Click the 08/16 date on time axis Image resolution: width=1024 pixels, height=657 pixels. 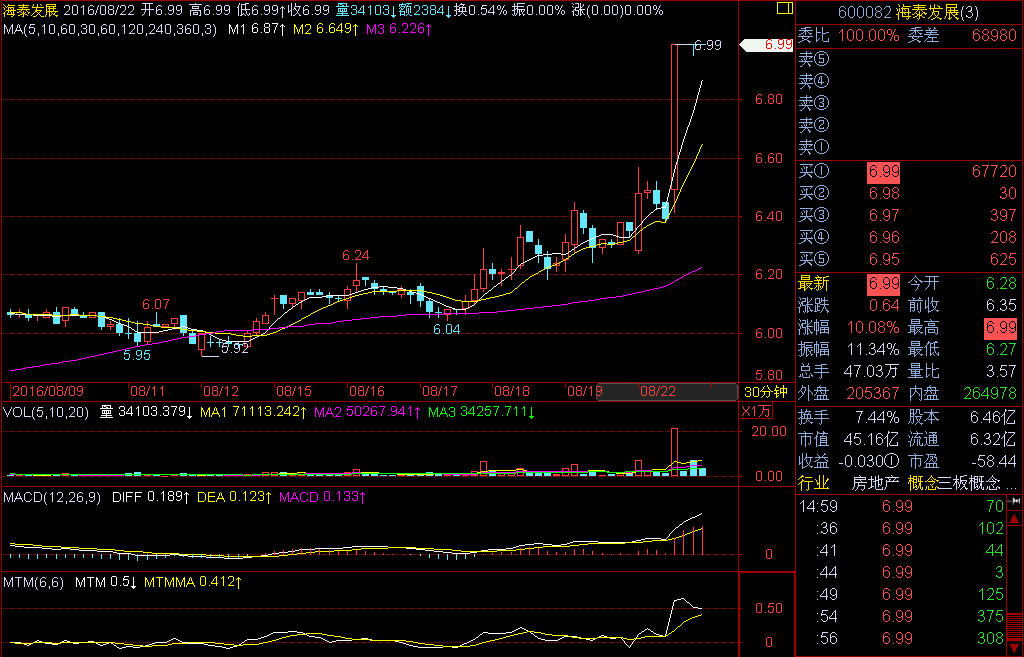(x=366, y=391)
